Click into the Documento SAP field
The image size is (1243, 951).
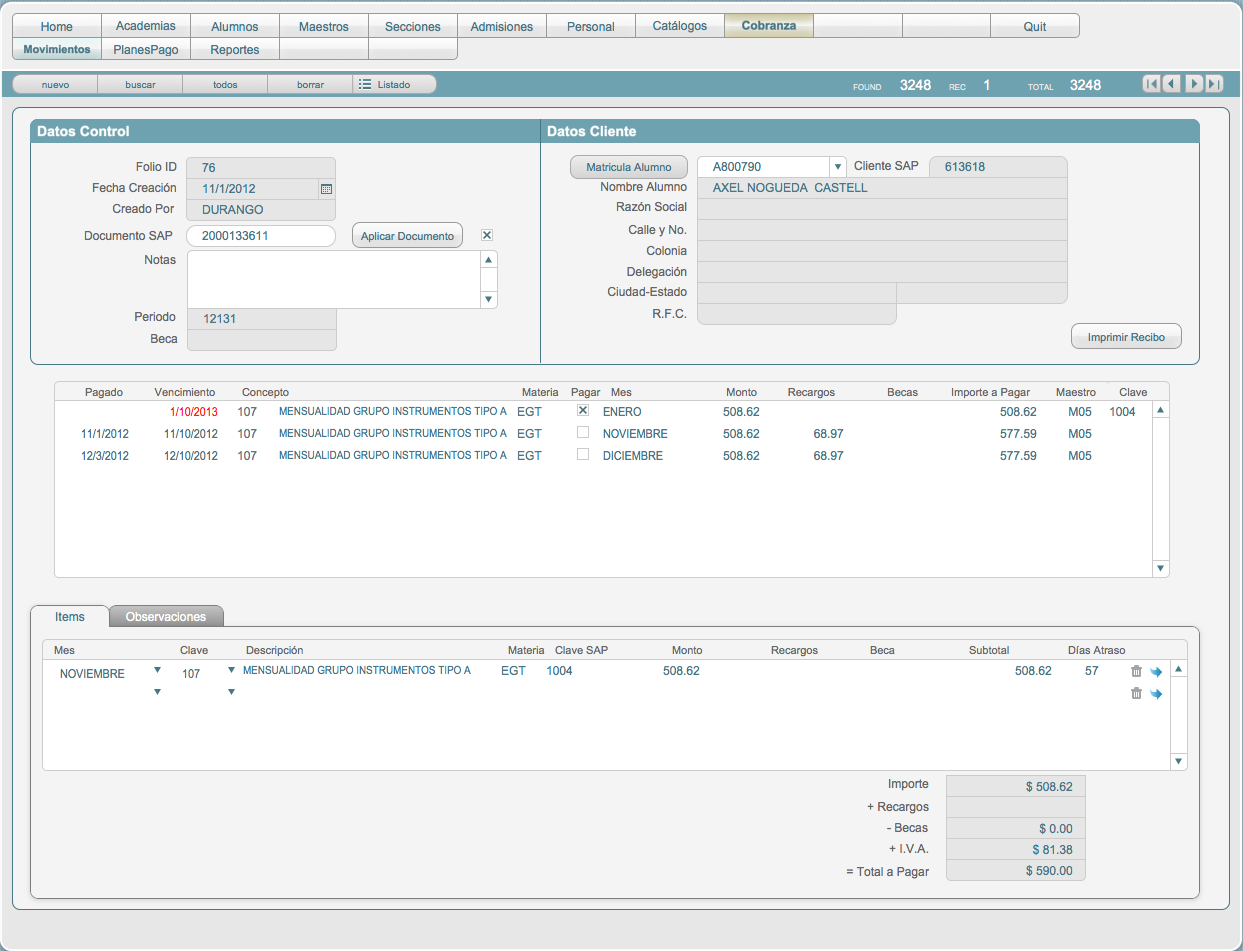tap(261, 236)
